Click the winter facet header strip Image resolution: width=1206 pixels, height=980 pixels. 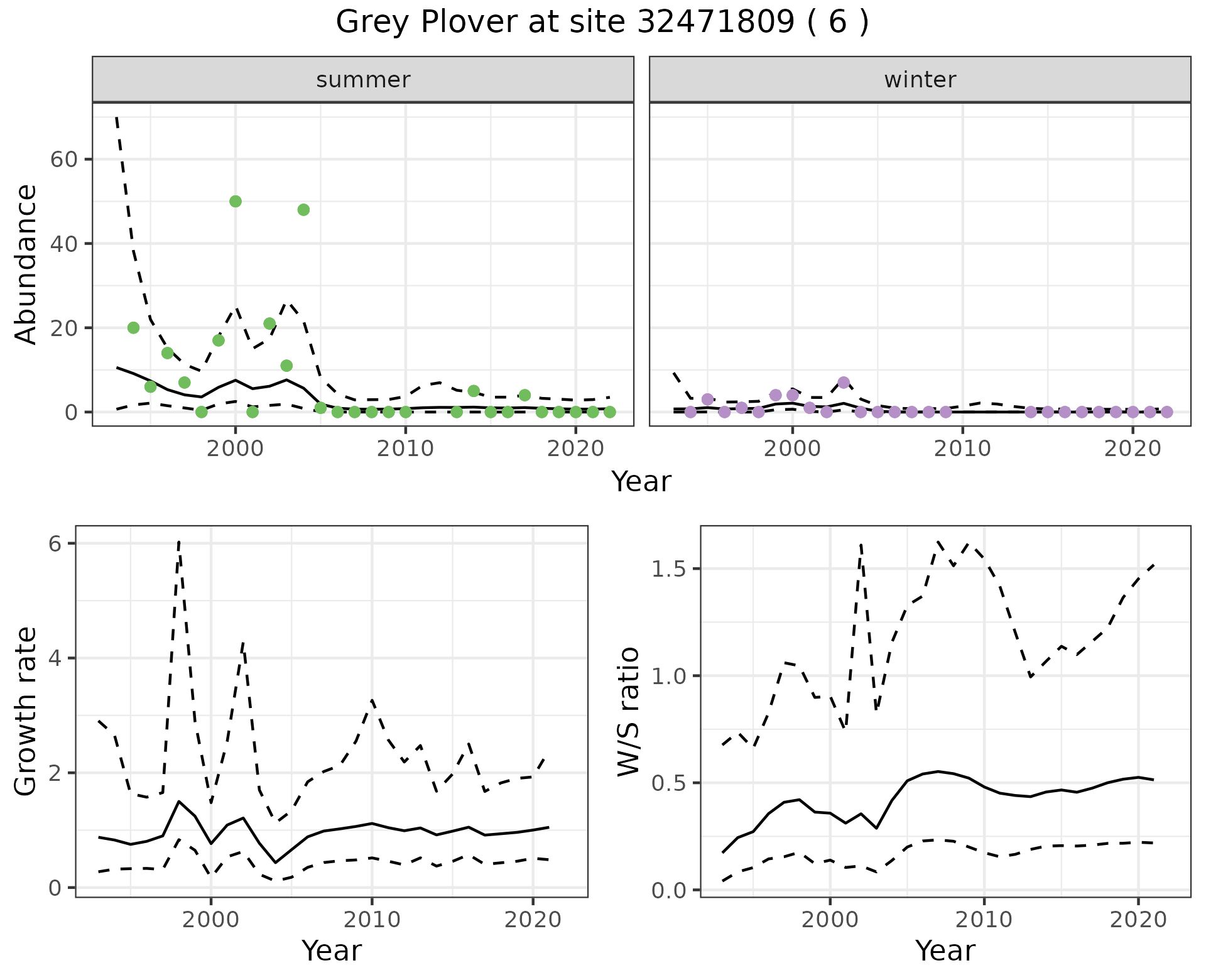point(920,80)
